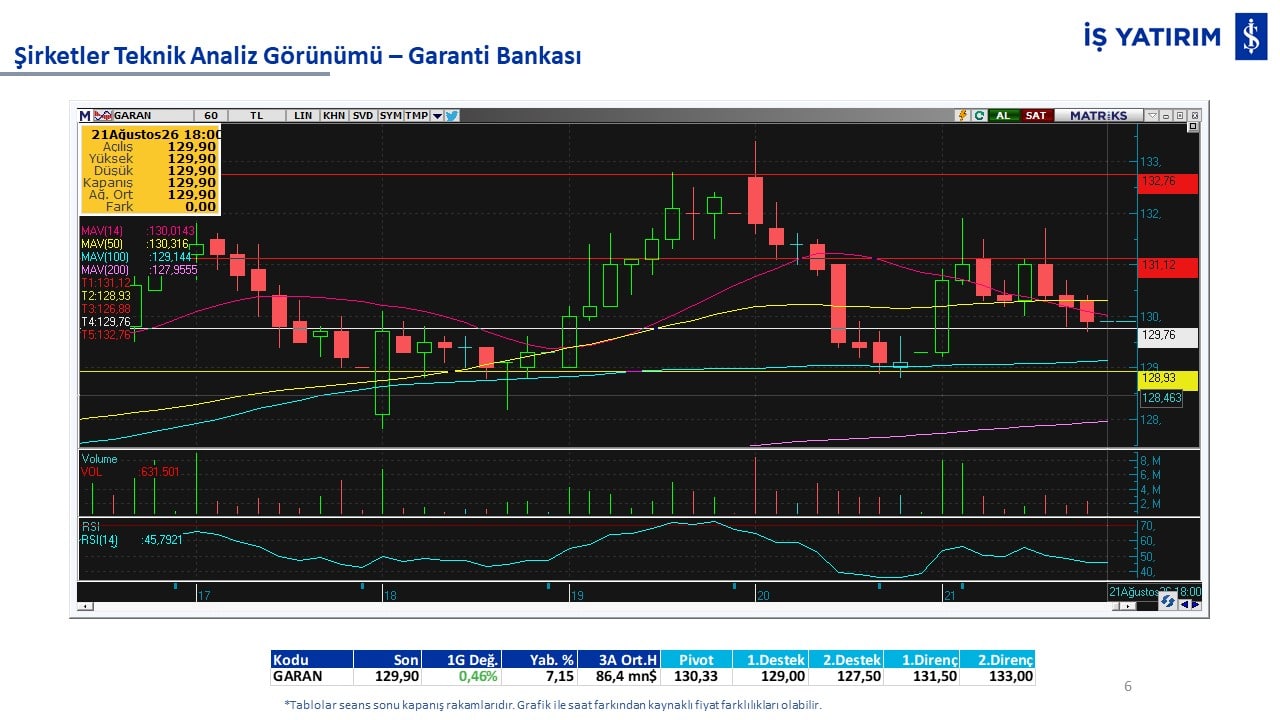Click the small square icon below window controls
Screen dimensions: 1280x720
pyautogui.click(x=1193, y=126)
